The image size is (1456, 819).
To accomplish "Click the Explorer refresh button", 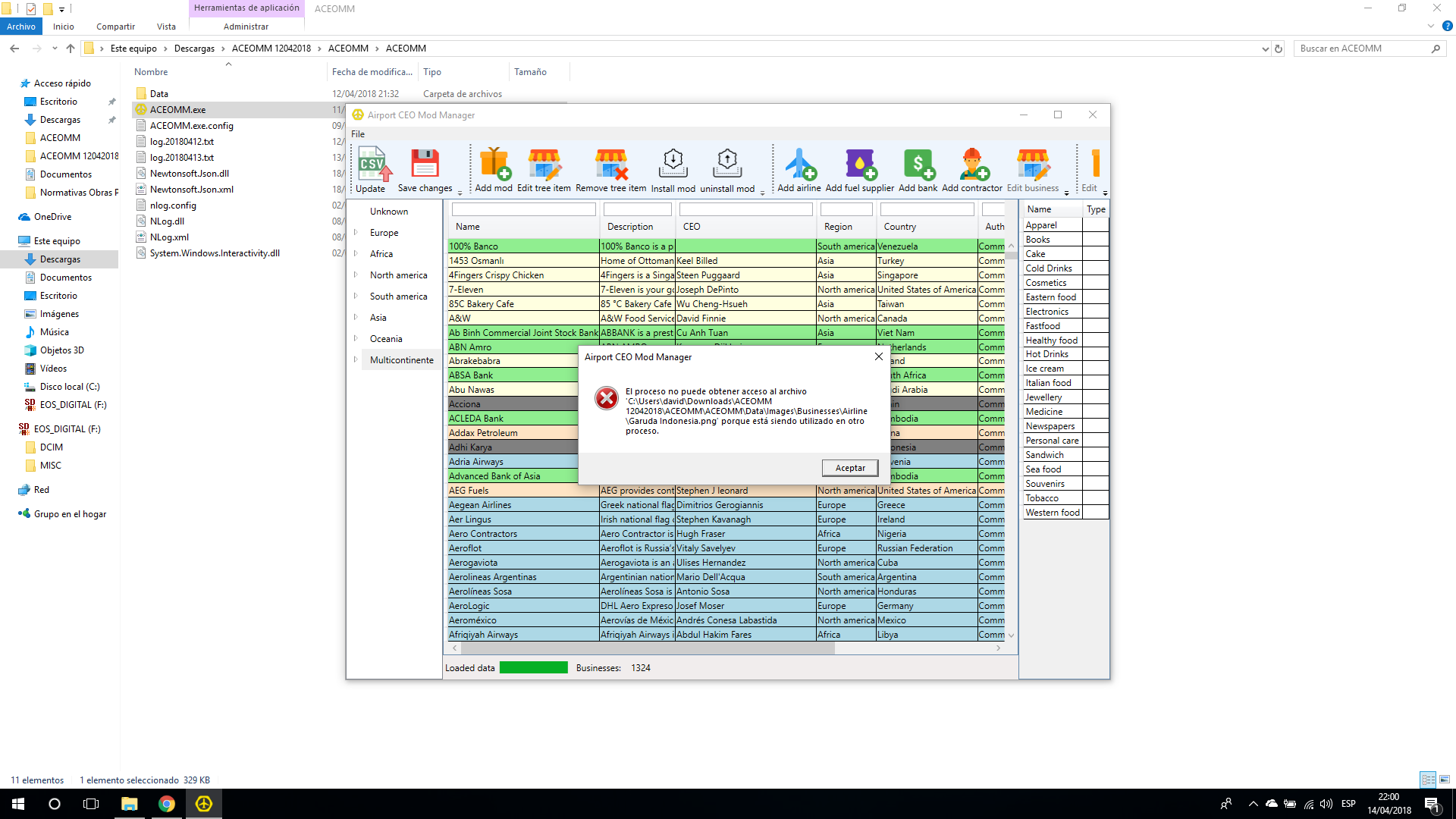I will pos(1279,49).
